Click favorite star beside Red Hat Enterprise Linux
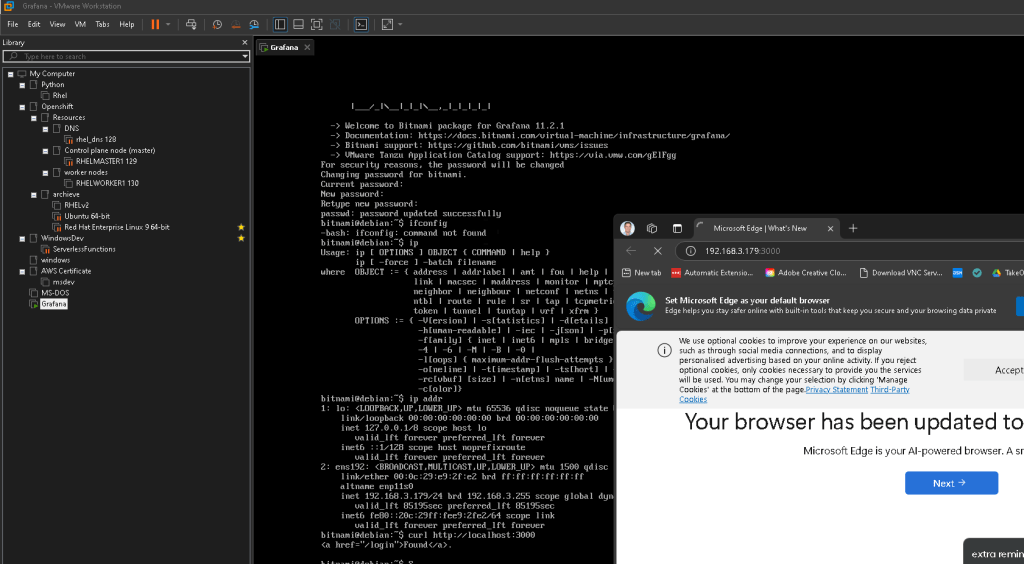The width and height of the screenshot is (1024, 564). pos(241,227)
